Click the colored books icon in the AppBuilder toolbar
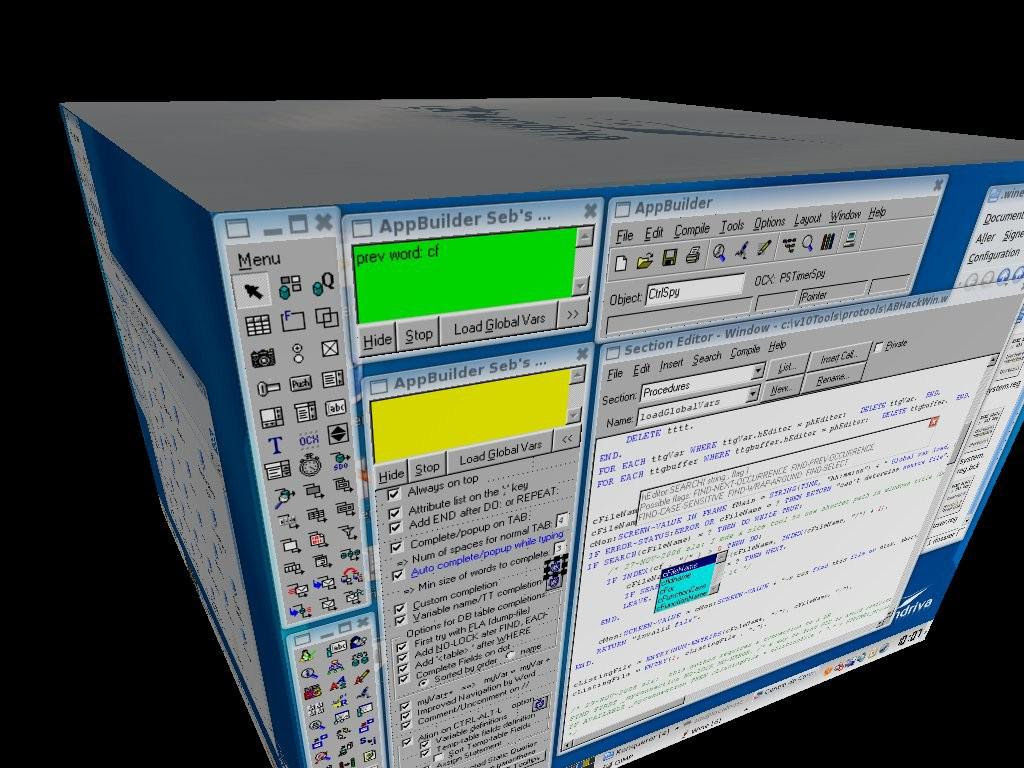The image size is (1024, 768). pos(827,242)
